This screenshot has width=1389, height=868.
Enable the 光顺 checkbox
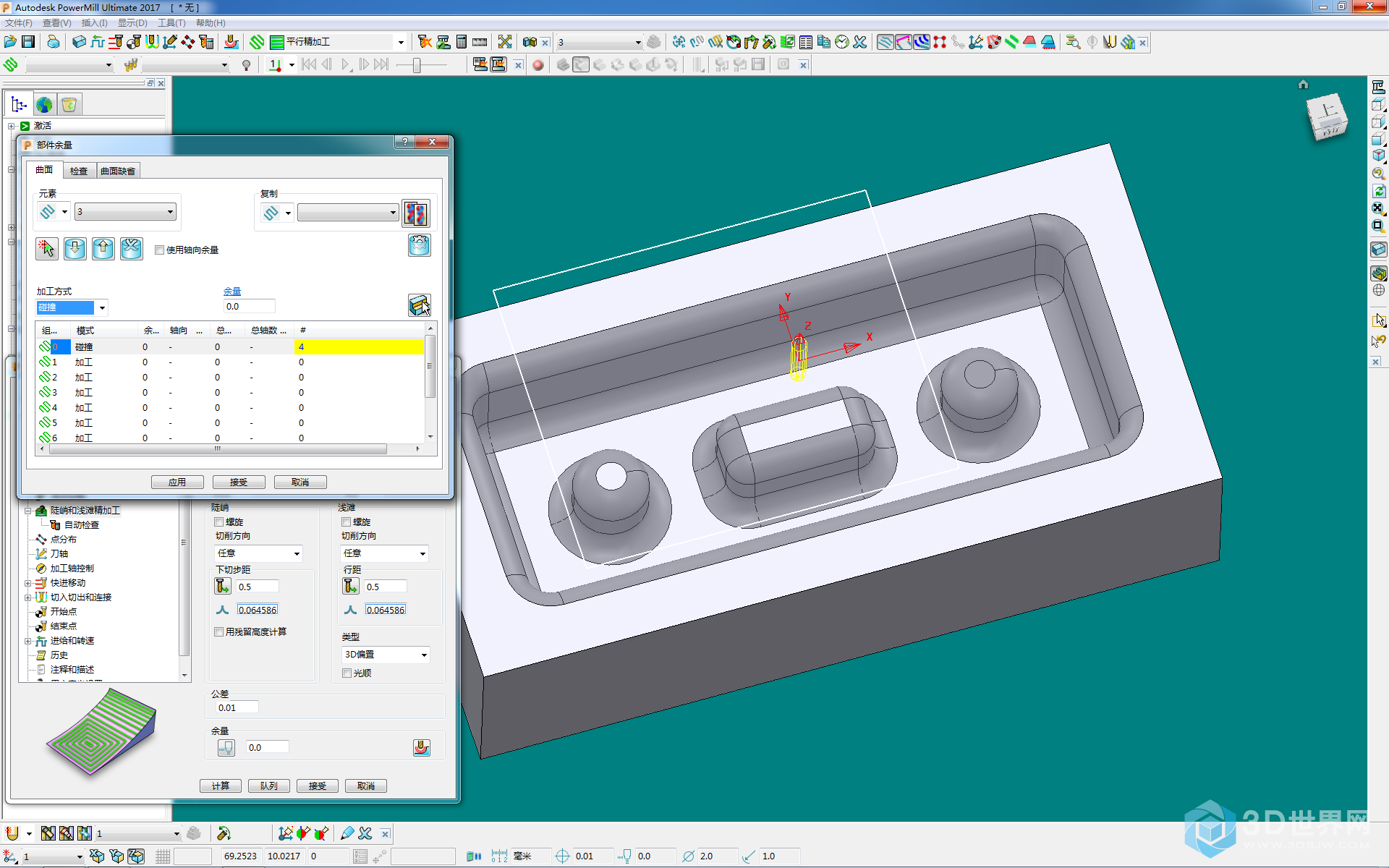pos(347,673)
